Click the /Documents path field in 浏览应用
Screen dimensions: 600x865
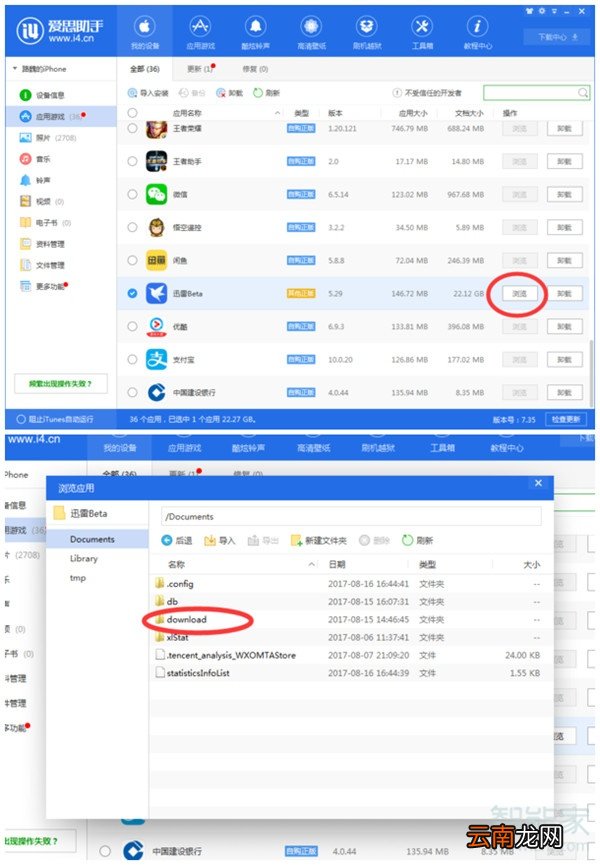pos(351,516)
